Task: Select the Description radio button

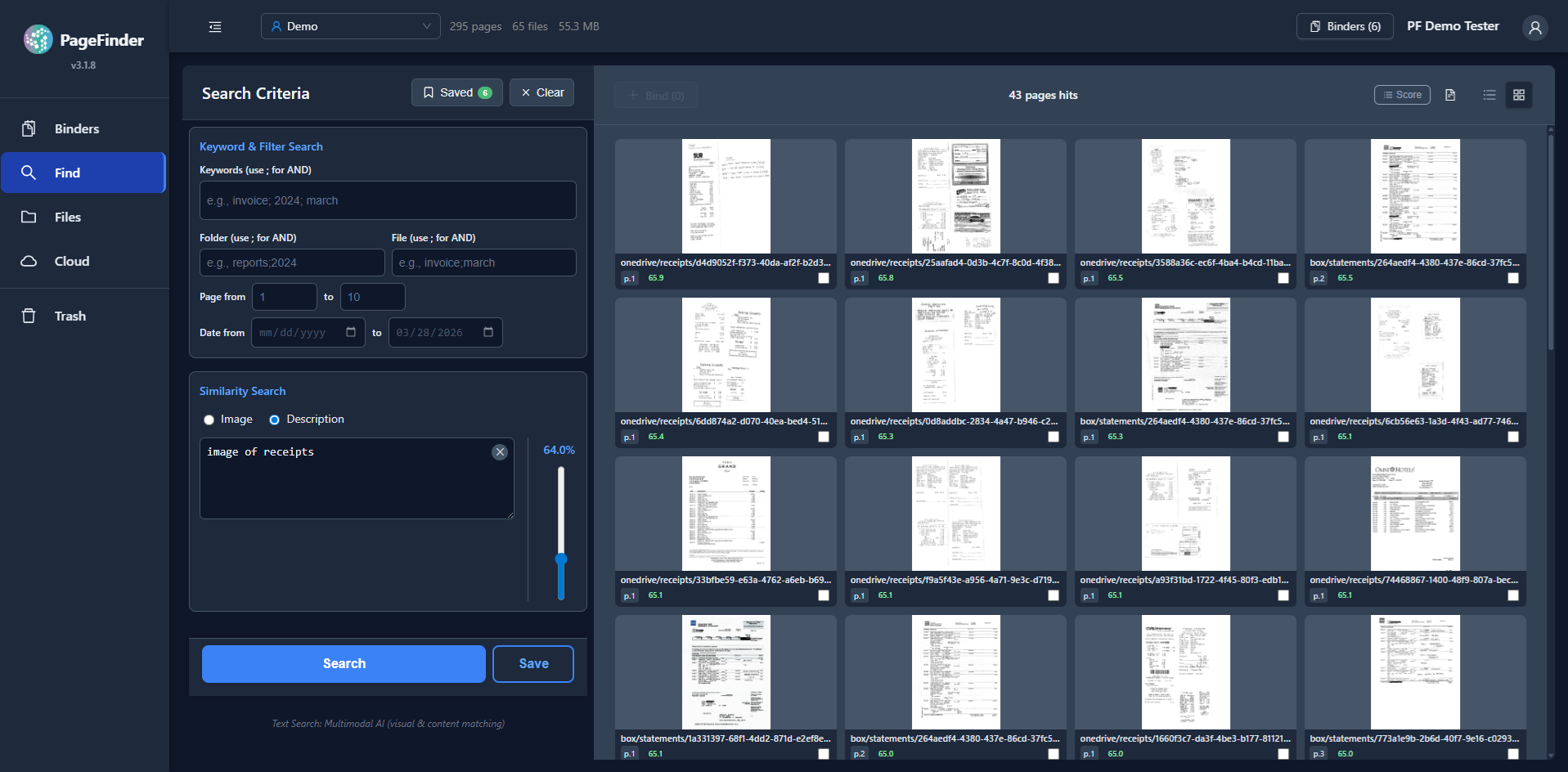Action: tap(275, 420)
